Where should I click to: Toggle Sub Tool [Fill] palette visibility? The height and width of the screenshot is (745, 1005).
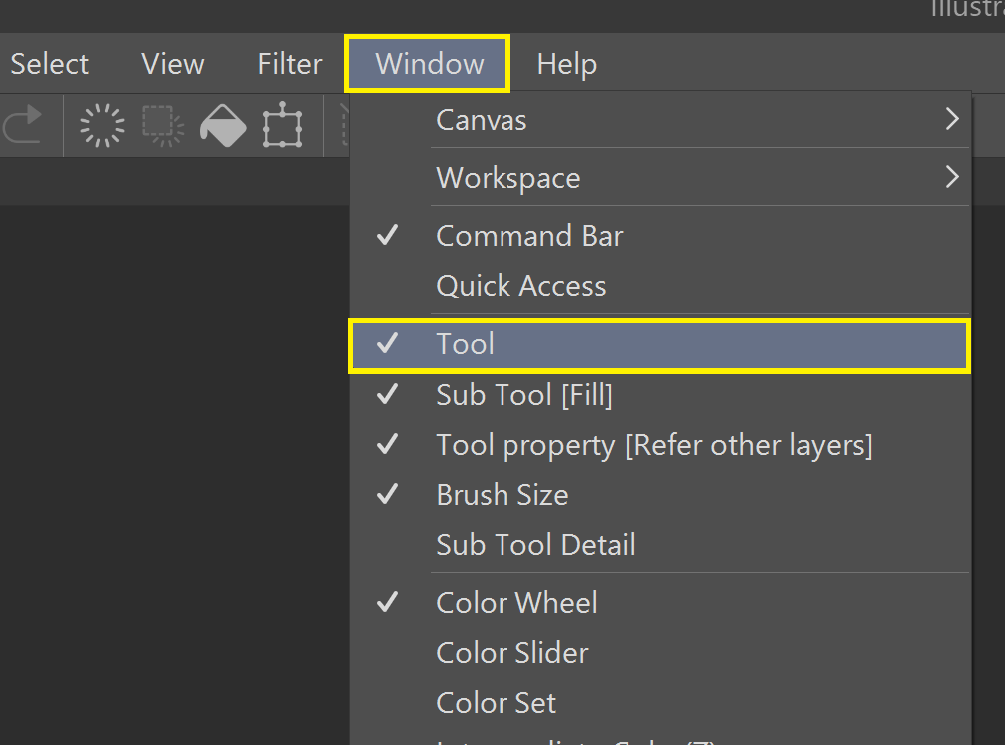coord(524,395)
